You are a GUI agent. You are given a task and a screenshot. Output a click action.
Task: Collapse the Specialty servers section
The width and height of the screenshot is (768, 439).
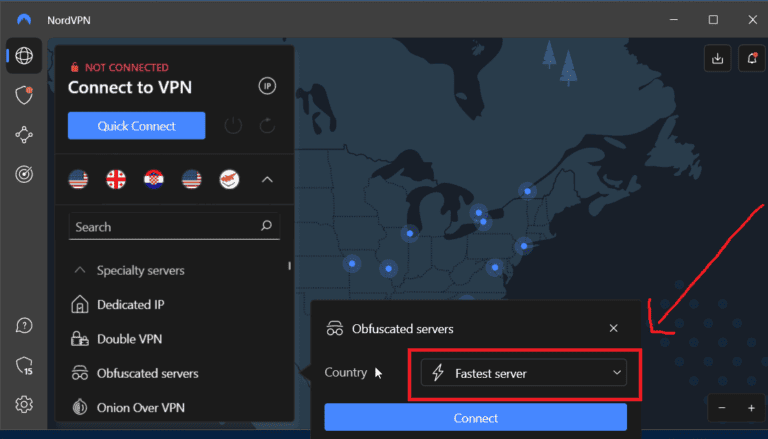78,270
